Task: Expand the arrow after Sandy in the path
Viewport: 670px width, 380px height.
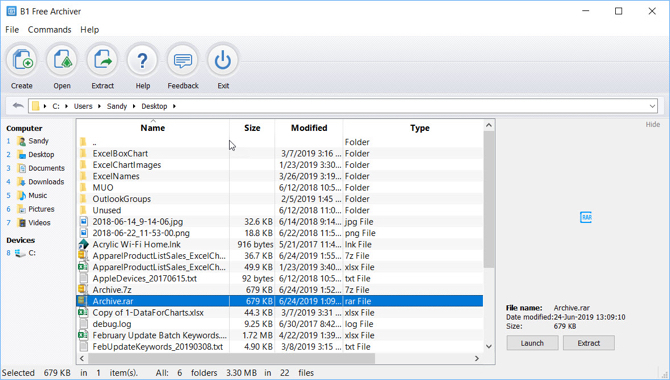Action: pyautogui.click(x=134, y=106)
